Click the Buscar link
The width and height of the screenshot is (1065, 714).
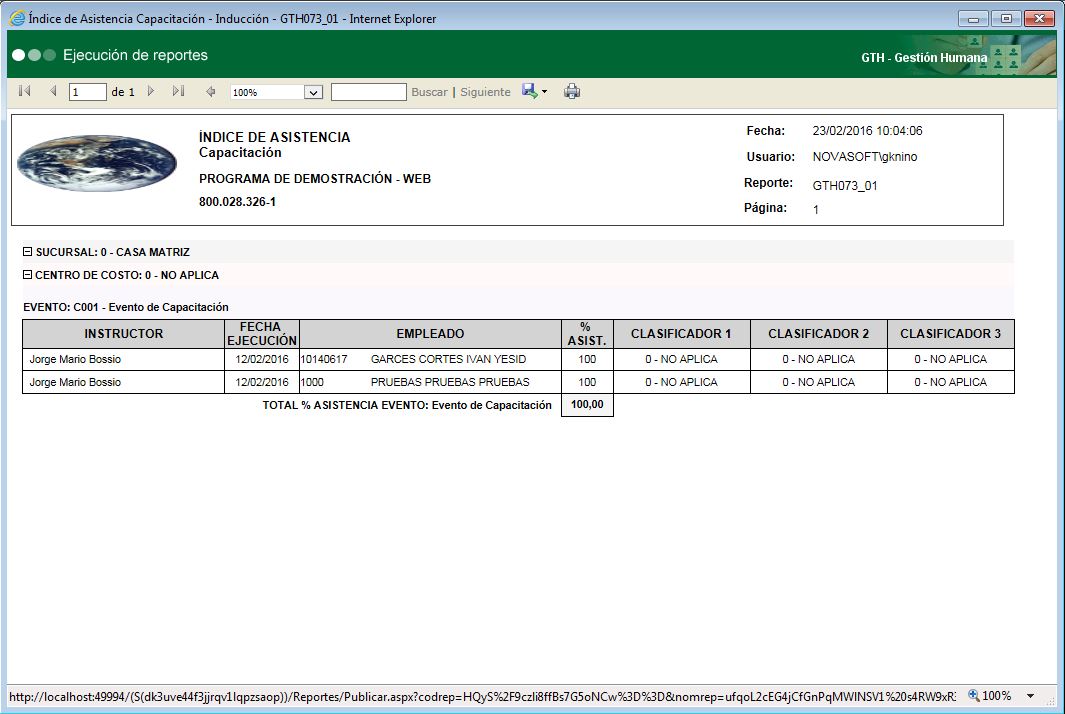pyautogui.click(x=429, y=92)
